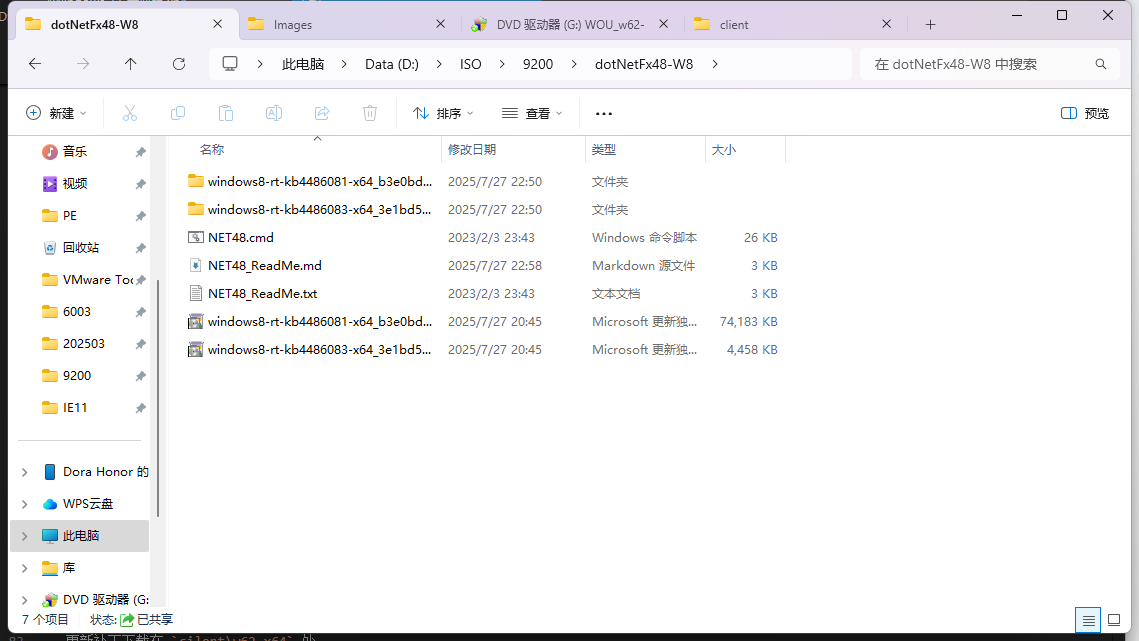Viewport: 1139px width, 641px height.
Task: Click the Copy icon in toolbar
Action: click(x=178, y=113)
